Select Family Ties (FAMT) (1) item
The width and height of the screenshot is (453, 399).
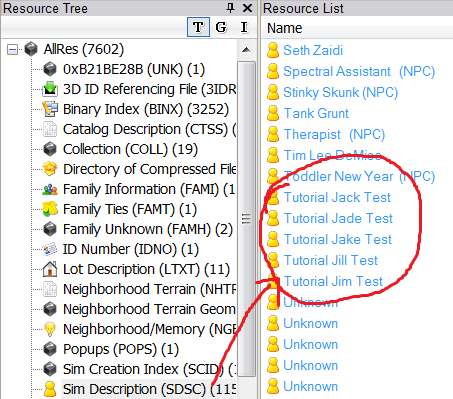tap(130, 209)
